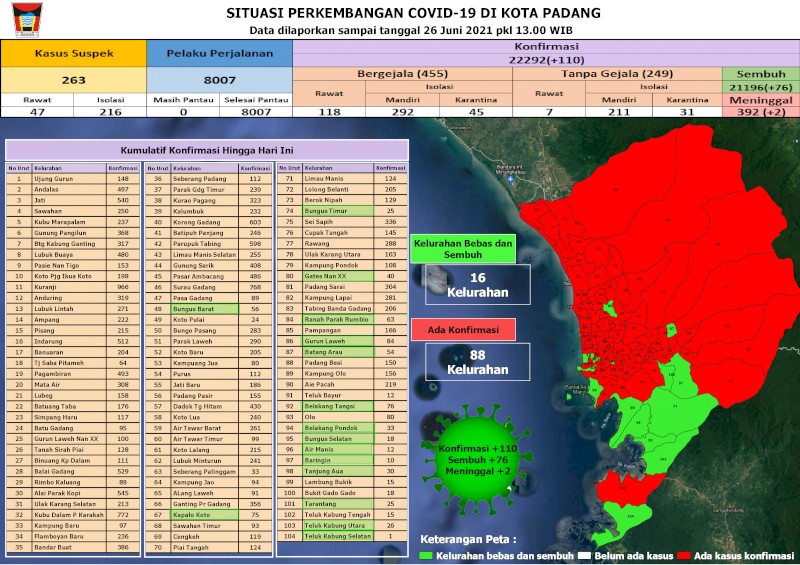Click the 'Alai Parak Kopi' kelurahan row
800x565 pixels.
tap(73, 493)
